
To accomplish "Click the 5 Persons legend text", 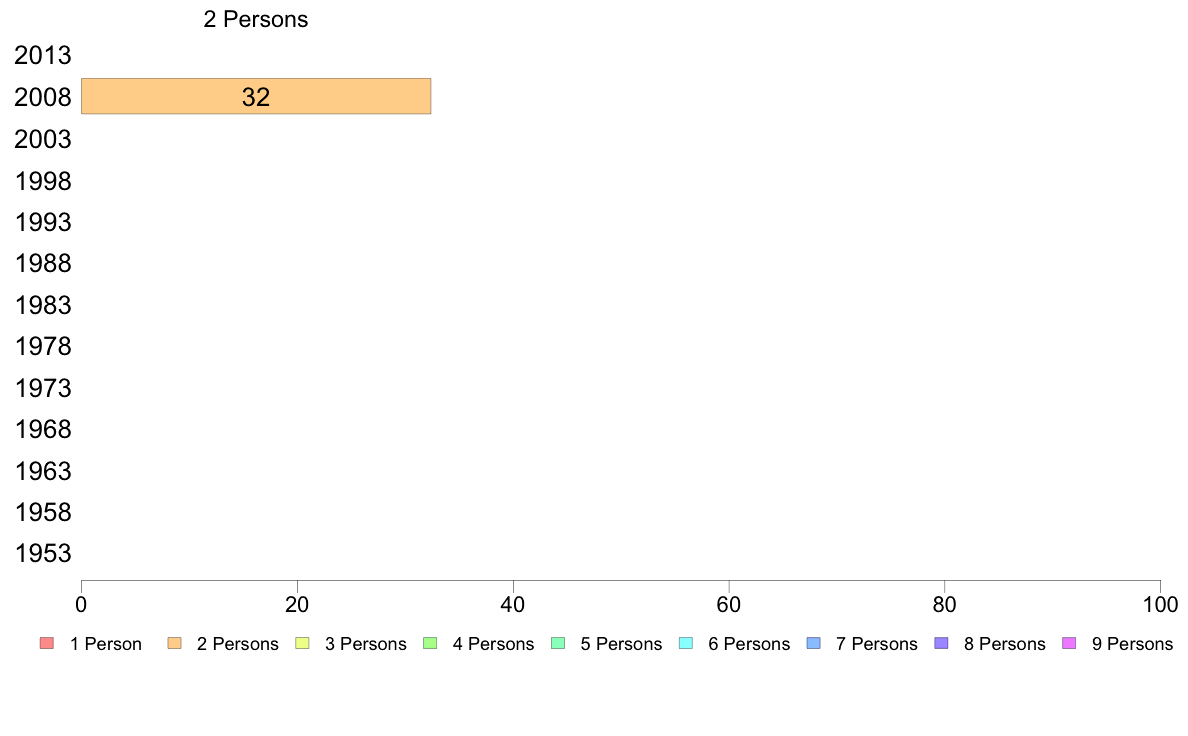I will (621, 644).
